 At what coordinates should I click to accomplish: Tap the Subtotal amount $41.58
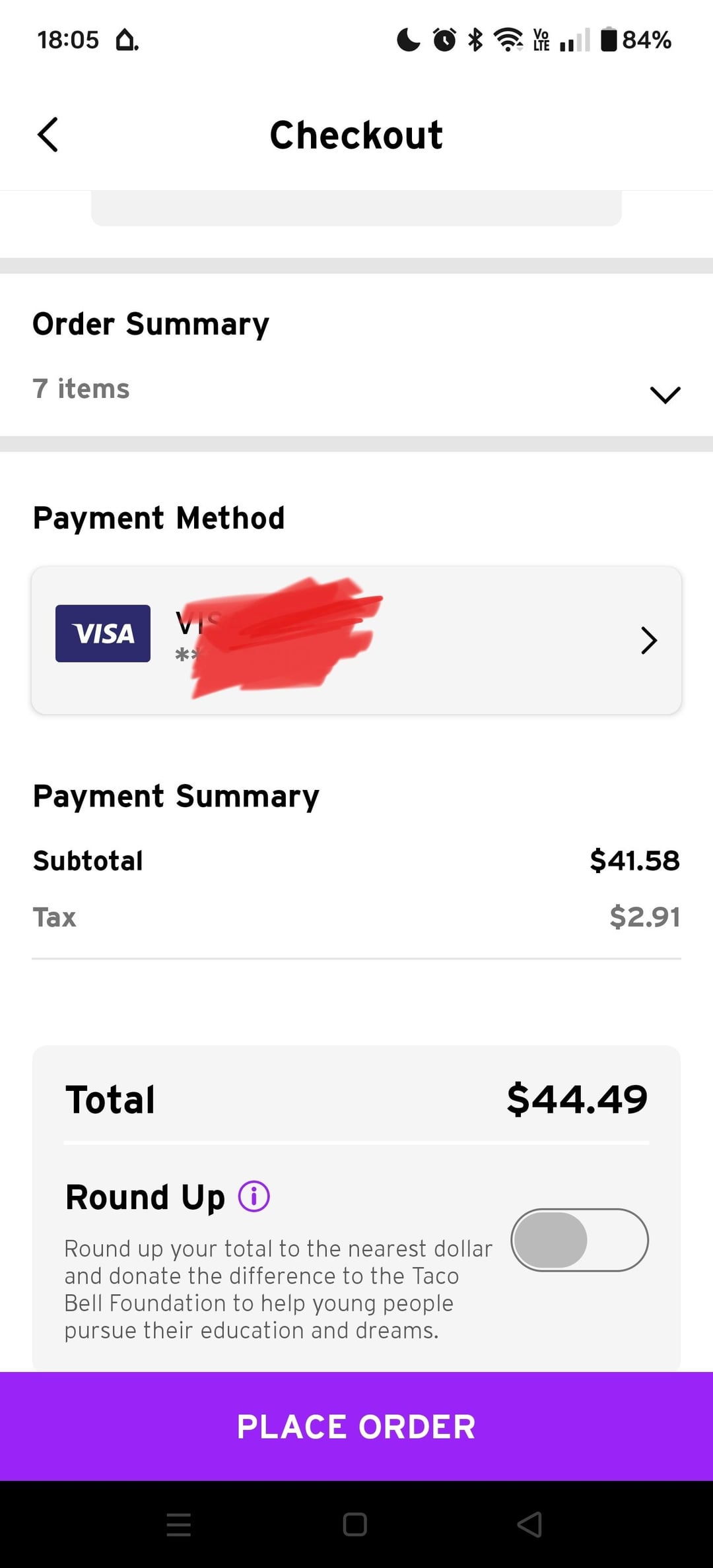coord(634,861)
